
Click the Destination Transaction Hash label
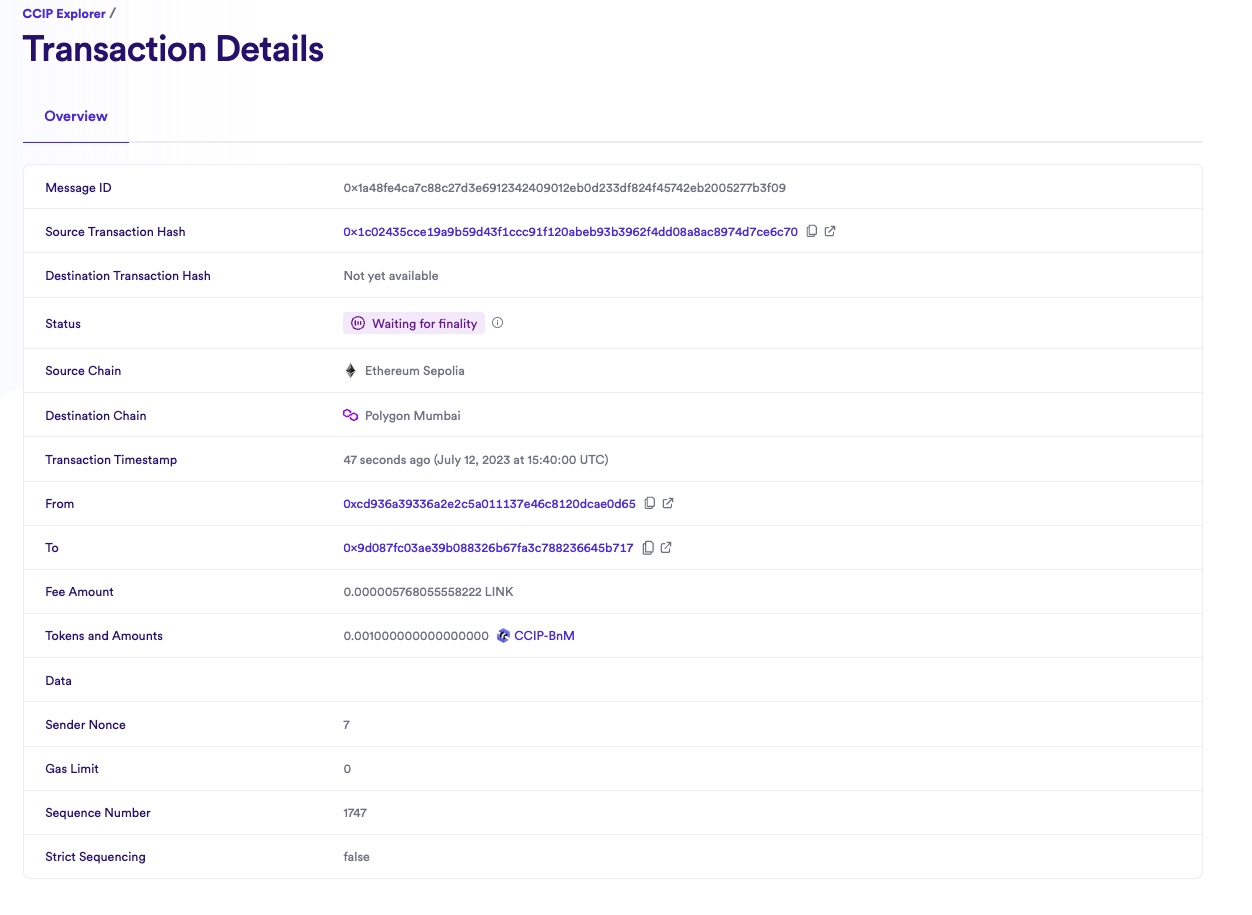tap(128, 276)
